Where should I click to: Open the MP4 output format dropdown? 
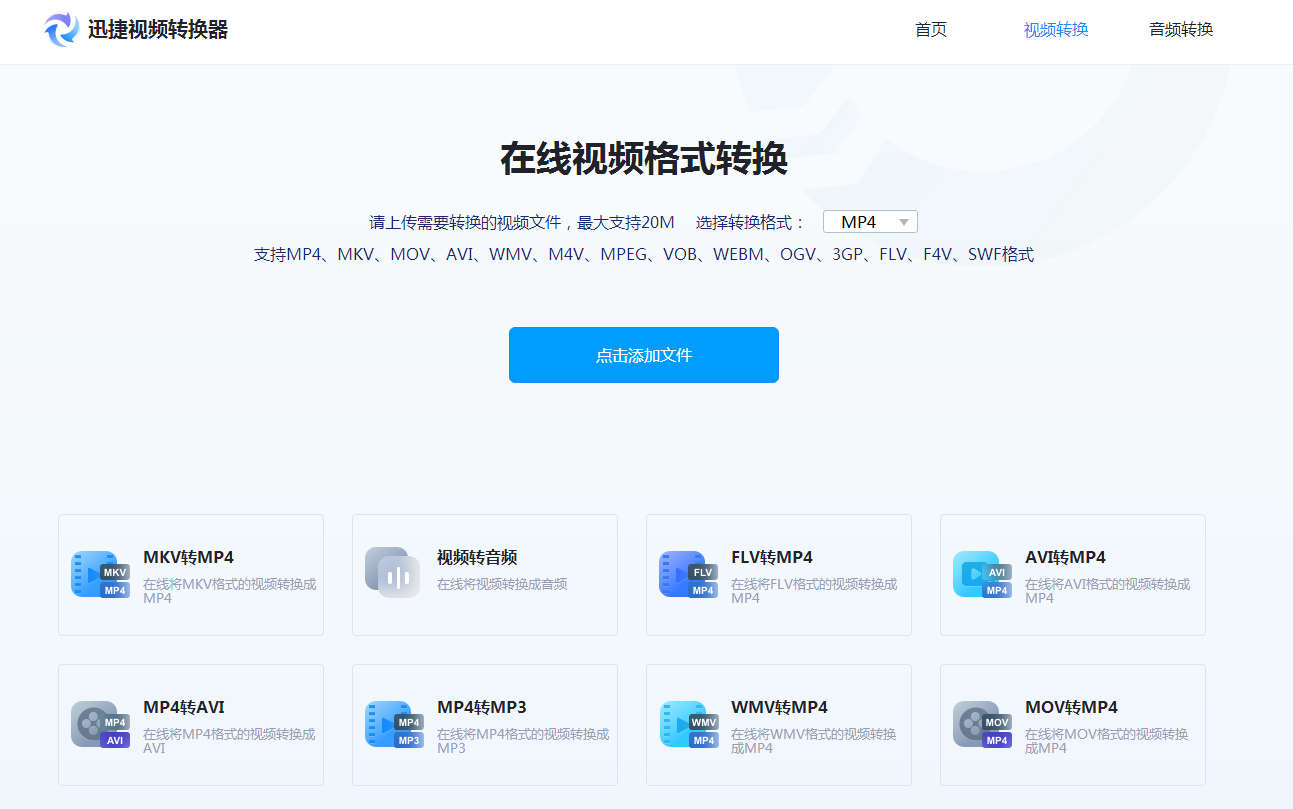pyautogui.click(x=870, y=222)
